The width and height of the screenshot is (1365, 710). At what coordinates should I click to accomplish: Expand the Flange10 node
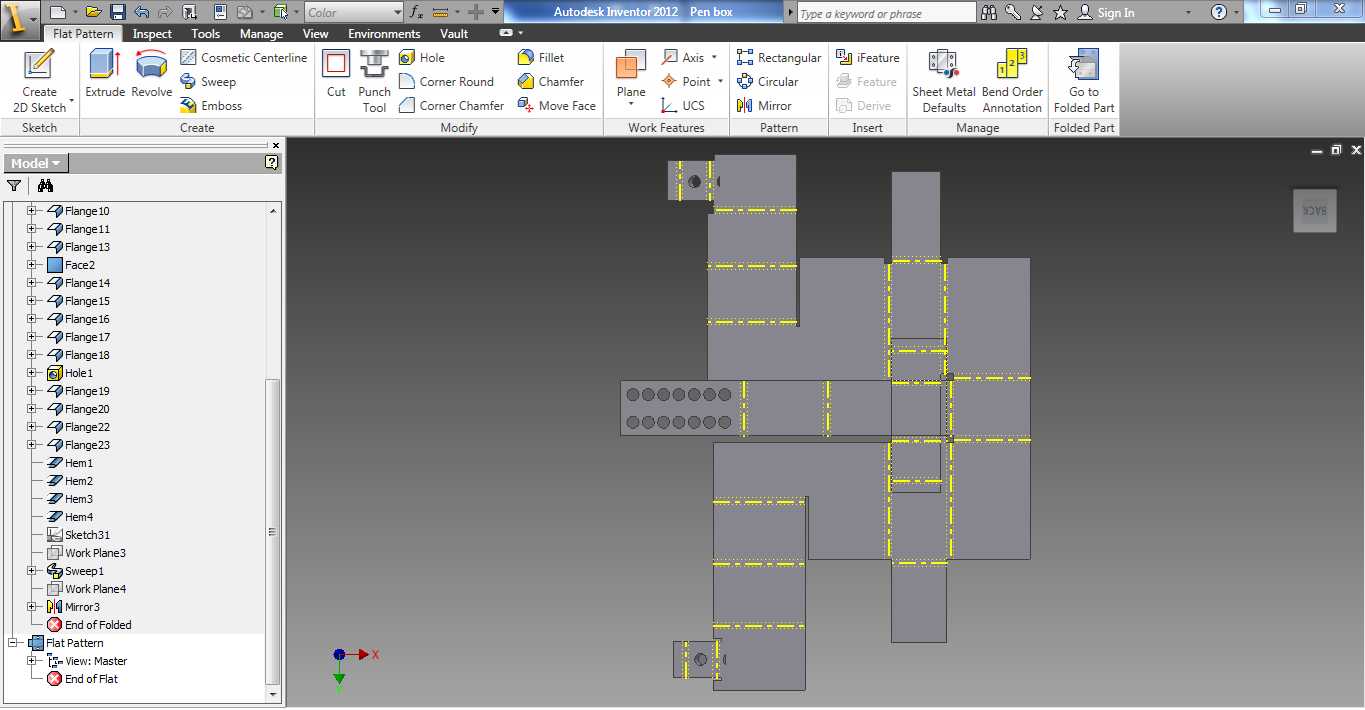(31, 211)
